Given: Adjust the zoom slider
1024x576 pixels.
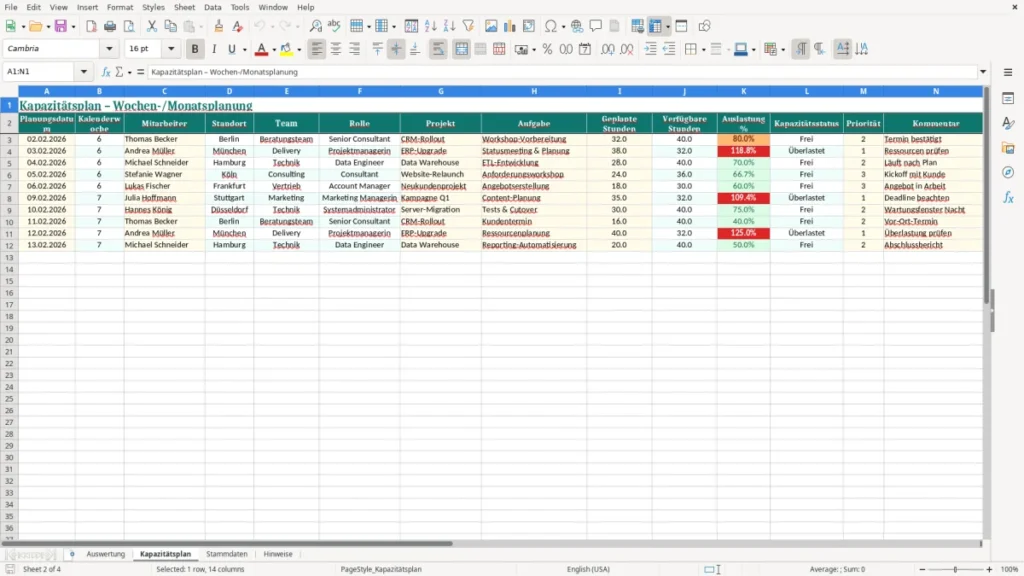Looking at the screenshot, I should click(x=955, y=569).
